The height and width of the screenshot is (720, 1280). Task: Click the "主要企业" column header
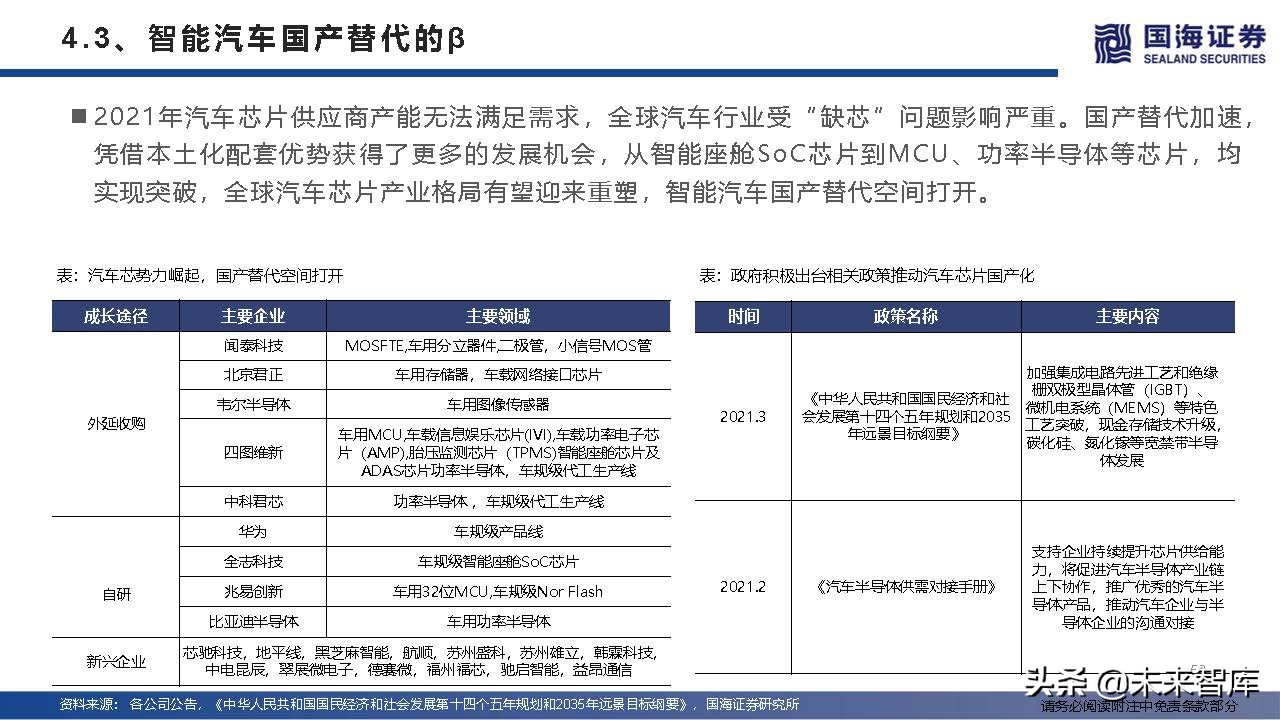click(x=253, y=316)
